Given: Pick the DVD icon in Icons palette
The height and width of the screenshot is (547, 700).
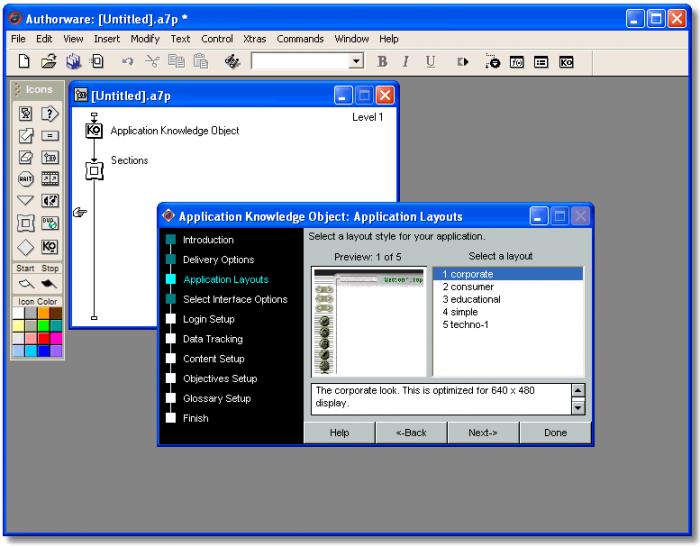Looking at the screenshot, I should click(x=50, y=223).
